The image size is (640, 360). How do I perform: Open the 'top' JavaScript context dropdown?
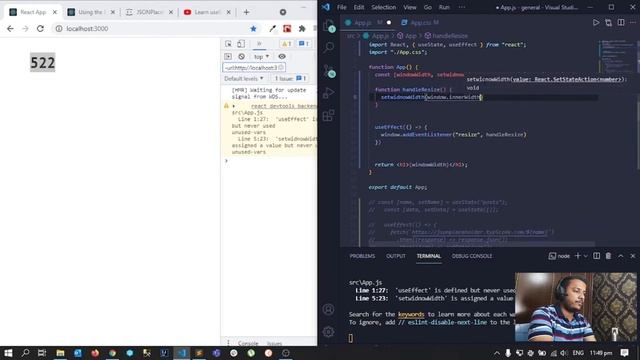coord(261,57)
